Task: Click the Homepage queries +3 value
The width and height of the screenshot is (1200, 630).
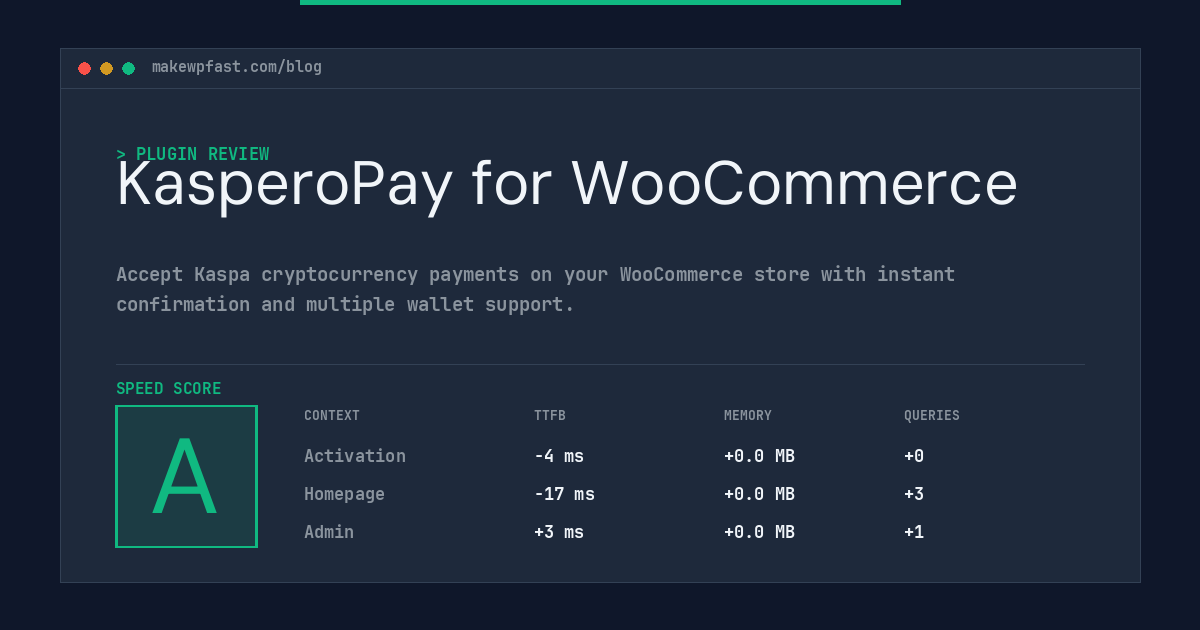Action: [914, 494]
